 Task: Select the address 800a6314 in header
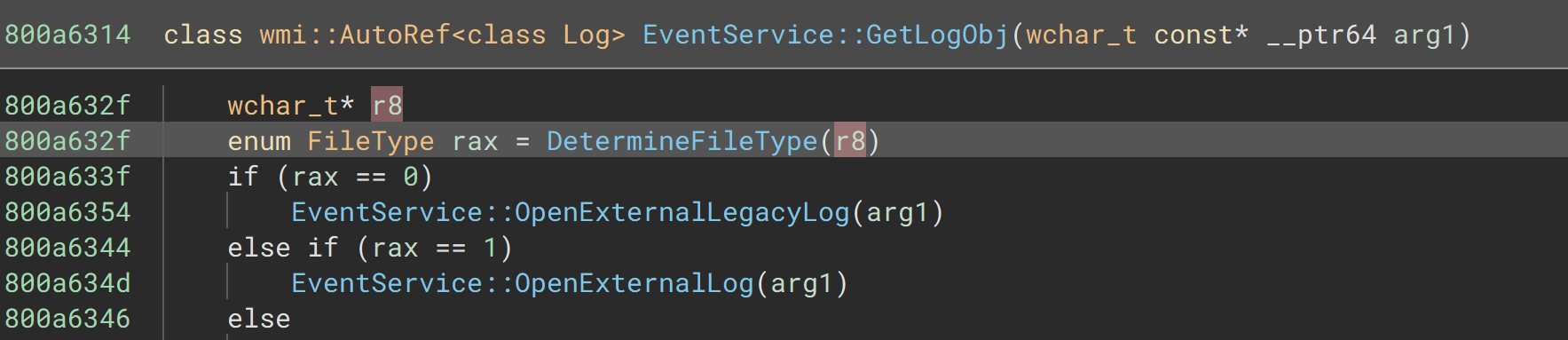pos(67,35)
